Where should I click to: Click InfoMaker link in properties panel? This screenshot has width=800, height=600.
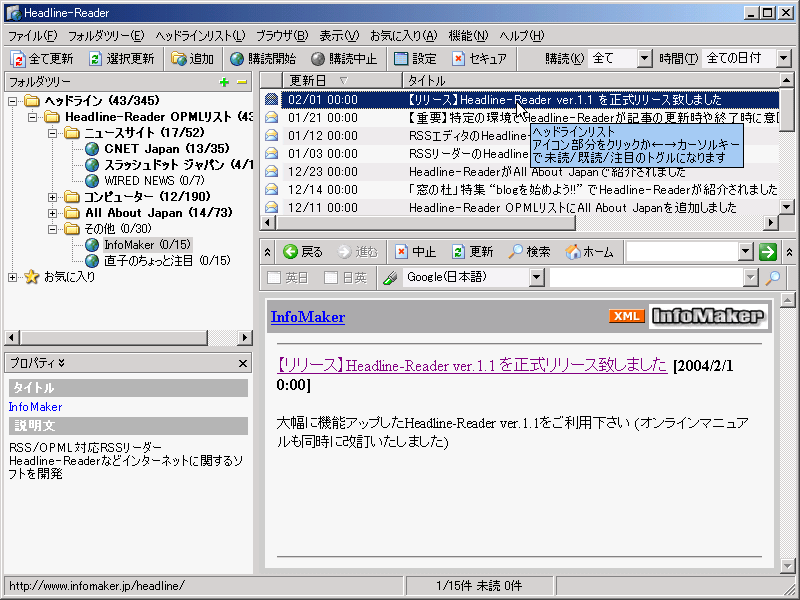pos(36,407)
